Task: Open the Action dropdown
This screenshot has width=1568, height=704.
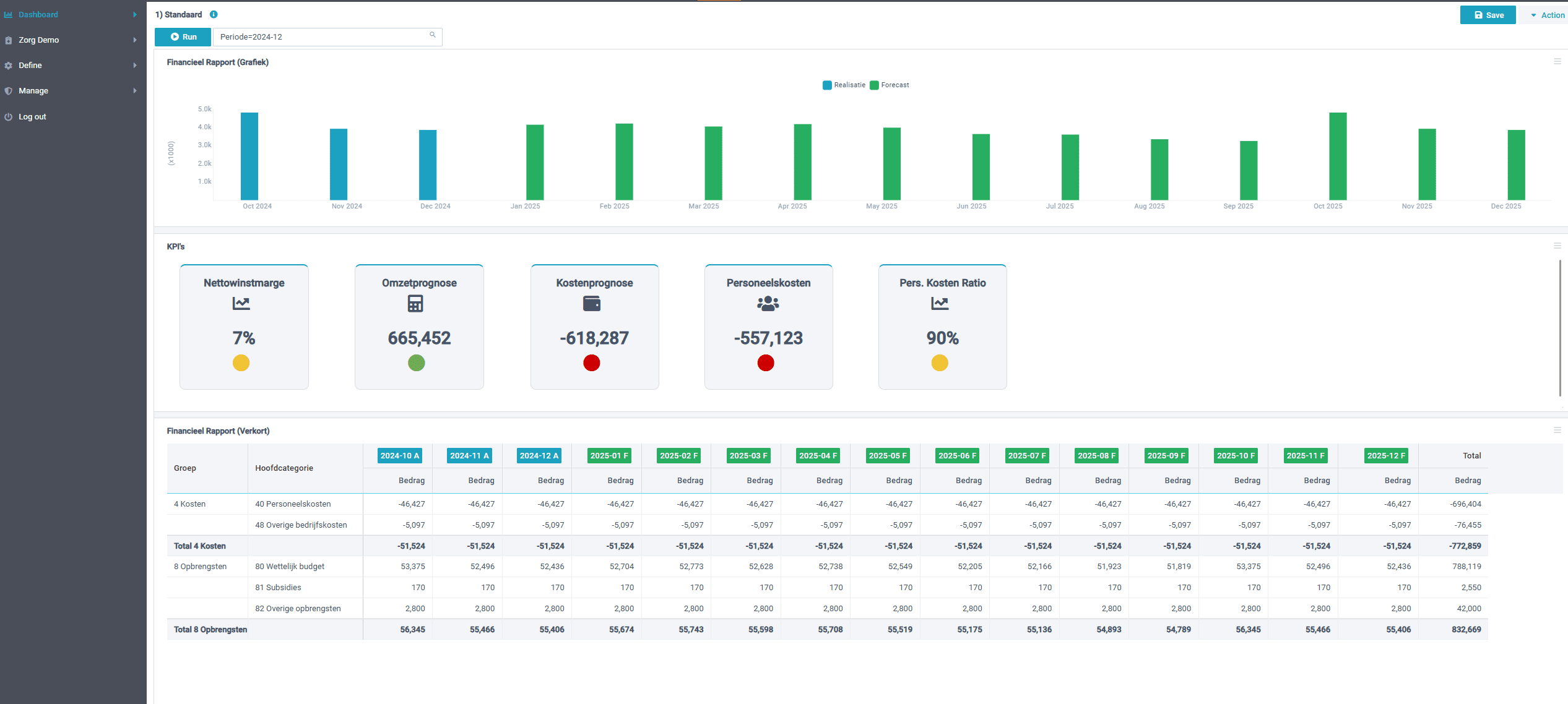Action: pos(1547,15)
